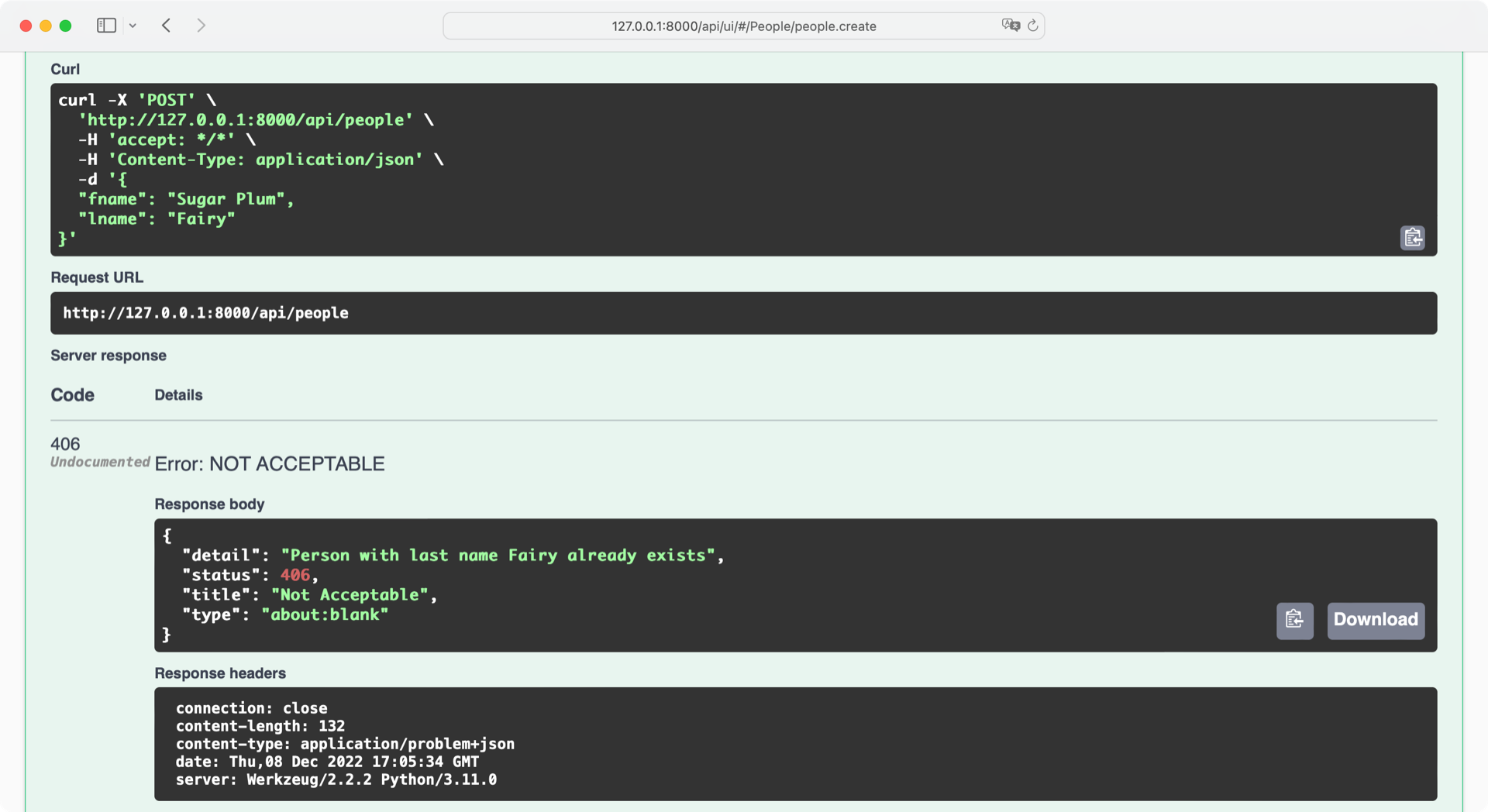Toggle the Safari sidebar
The image size is (1488, 812).
click(106, 25)
